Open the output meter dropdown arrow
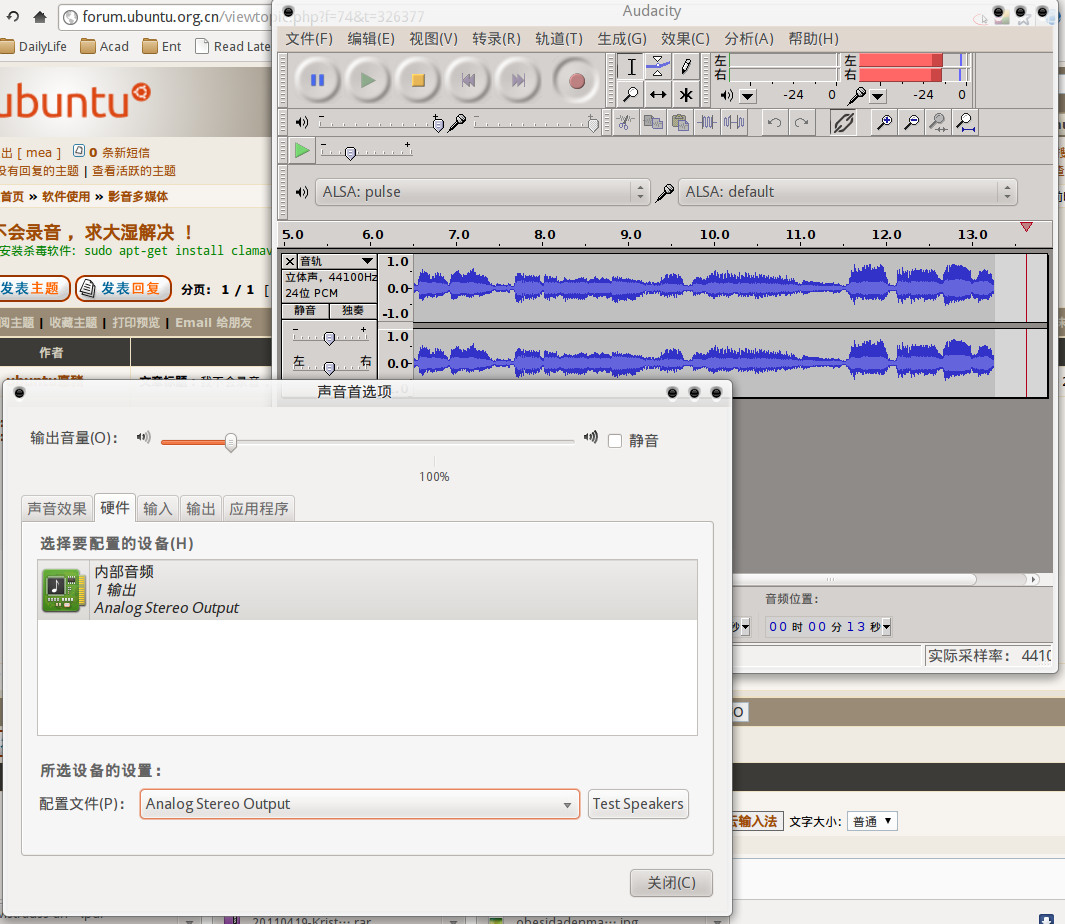The image size is (1065, 924). [x=748, y=96]
